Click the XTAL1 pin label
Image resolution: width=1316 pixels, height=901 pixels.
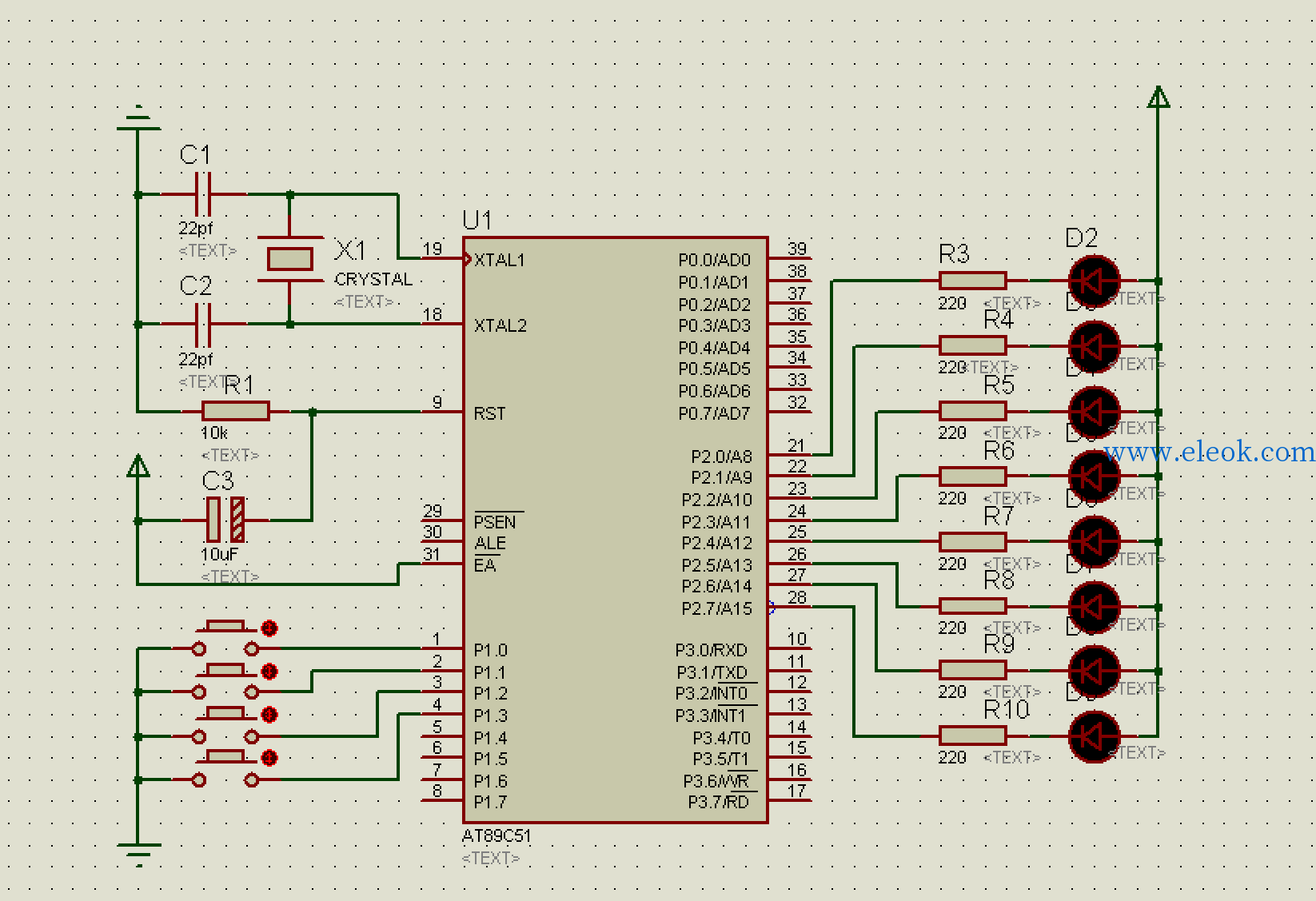tap(500, 260)
